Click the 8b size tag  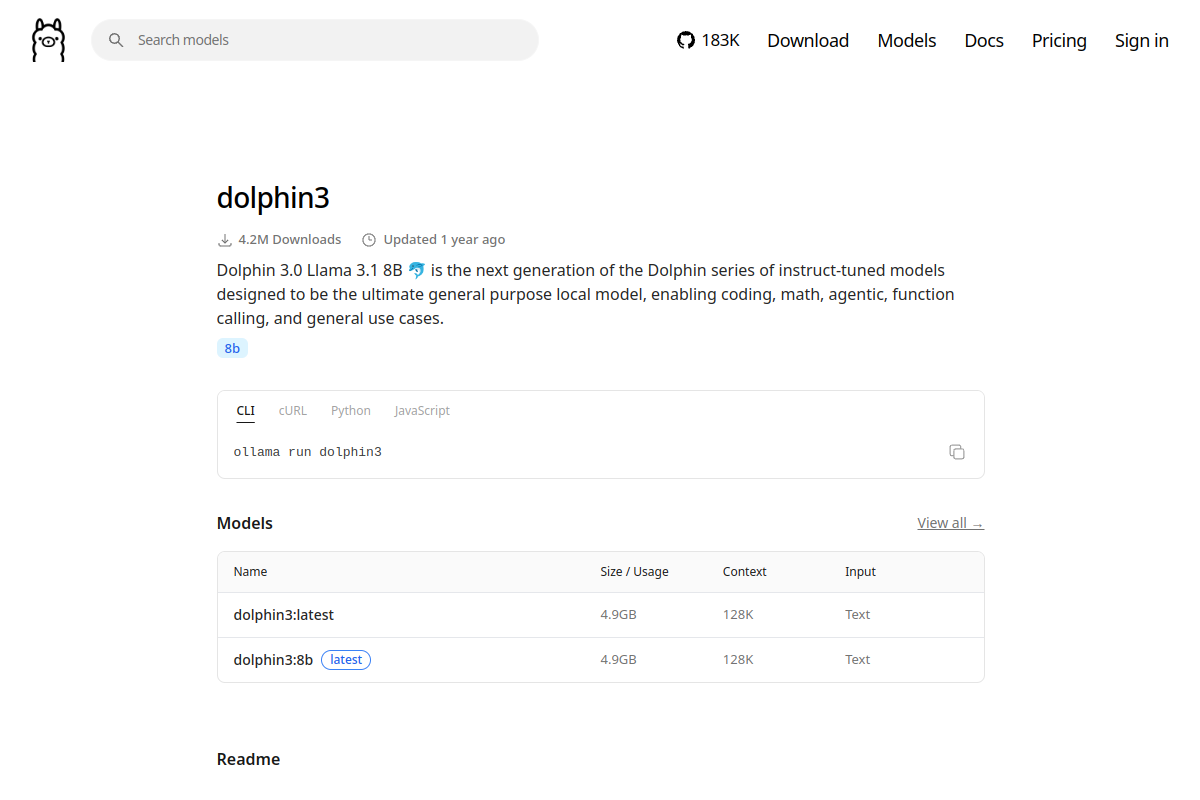coord(232,348)
